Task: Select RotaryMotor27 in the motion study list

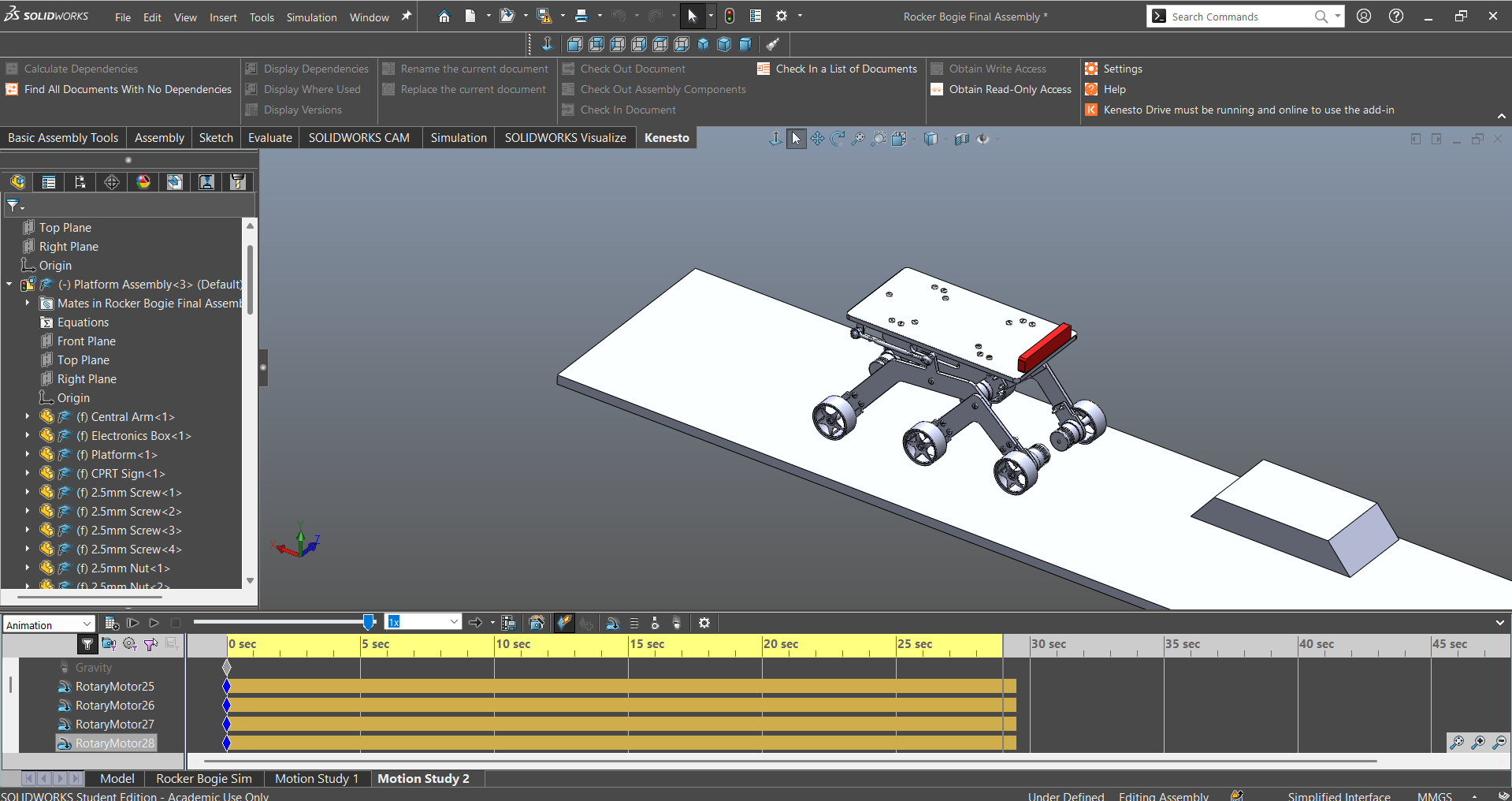Action: pos(114,724)
